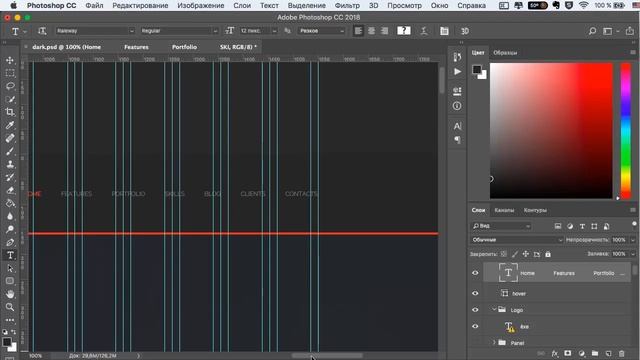Switch to the Каналы tab
Screen dimensions: 640x360
click(504, 210)
